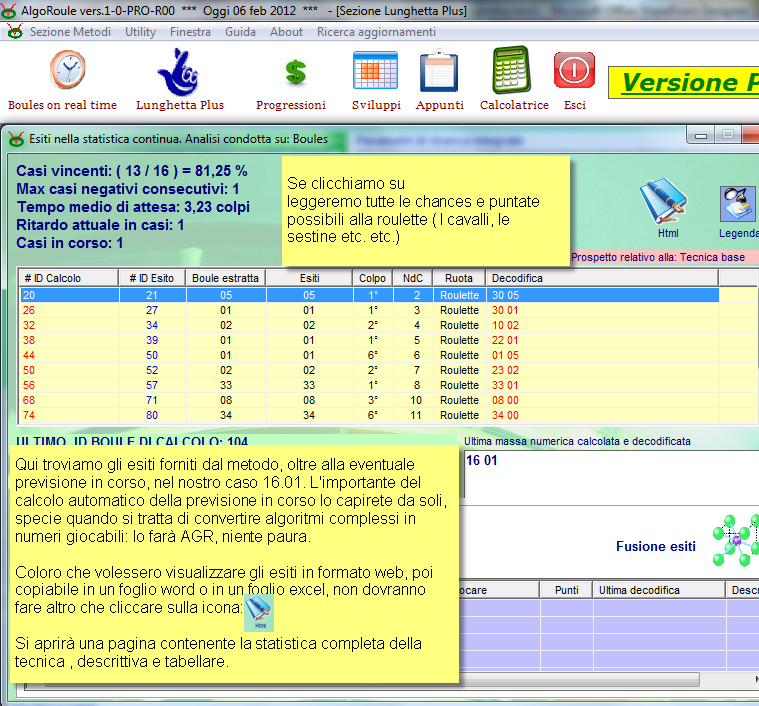
Task: Open the About menu
Action: click(x=286, y=32)
